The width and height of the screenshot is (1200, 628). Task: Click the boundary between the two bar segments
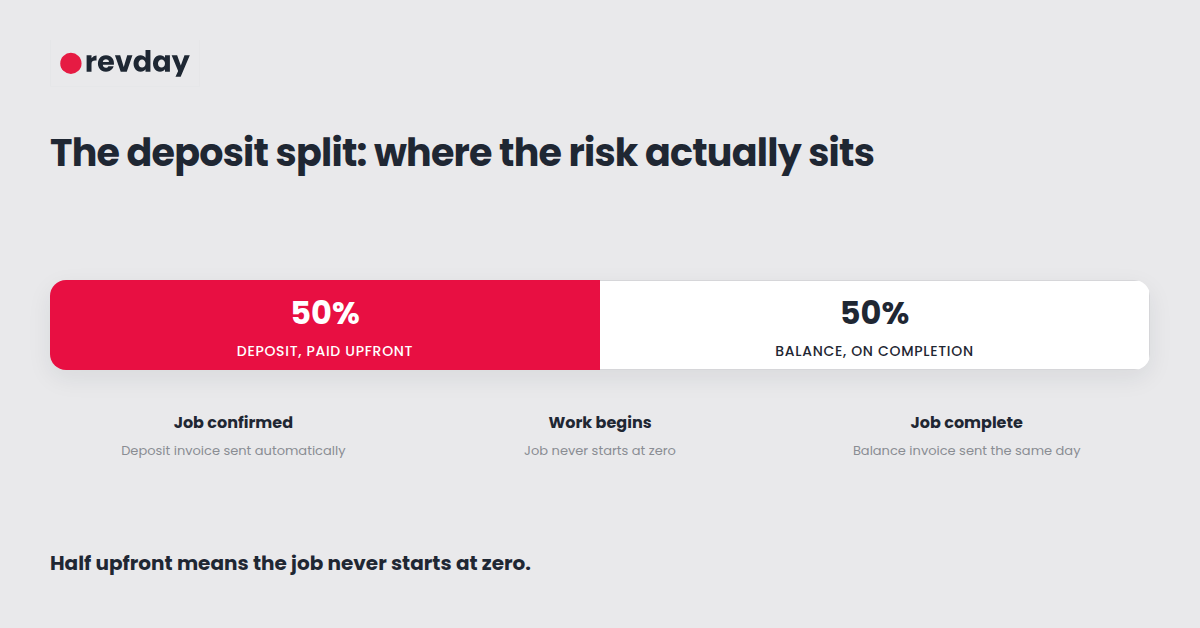pos(600,325)
